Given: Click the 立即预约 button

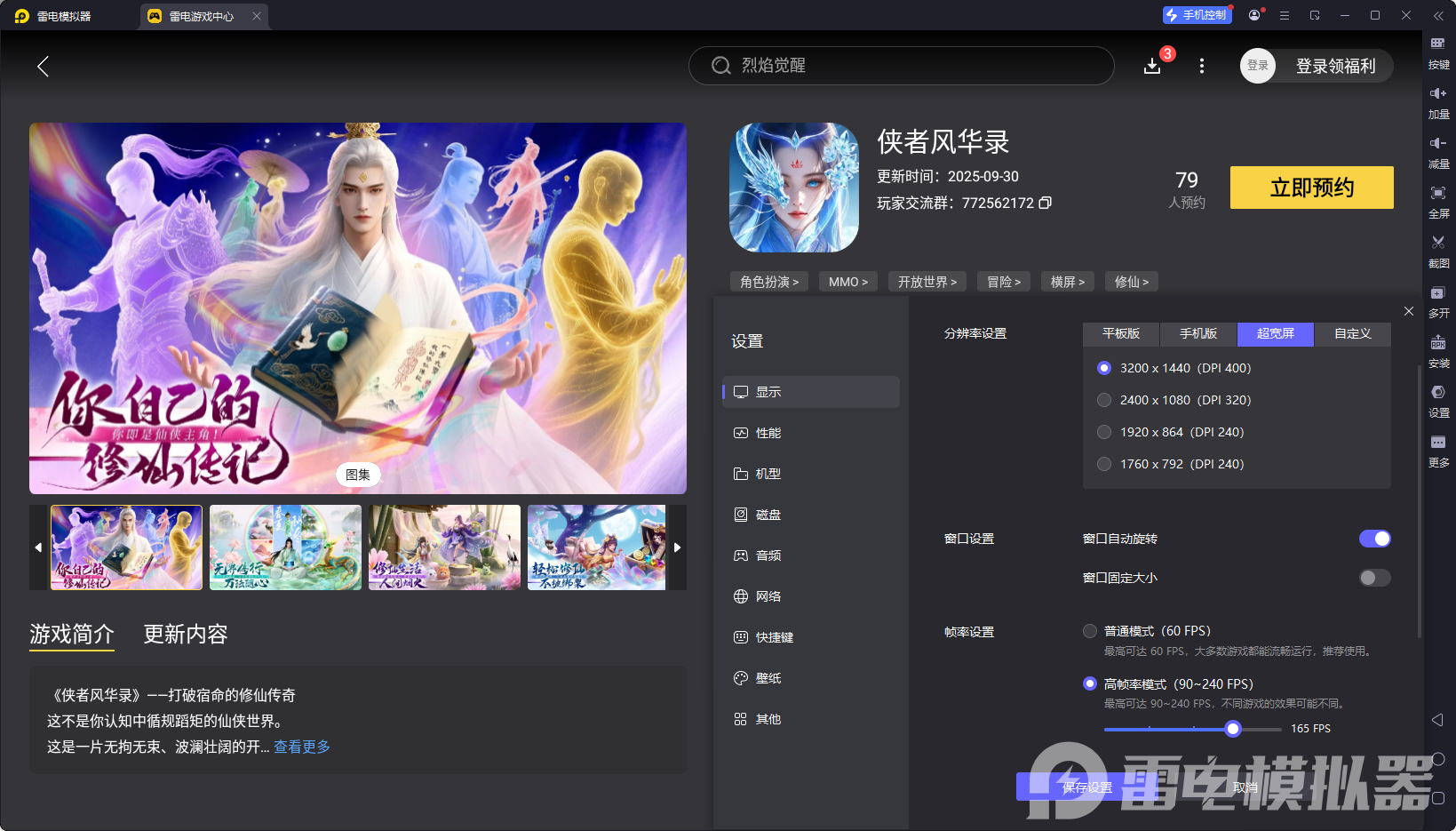Looking at the screenshot, I should [x=1311, y=188].
